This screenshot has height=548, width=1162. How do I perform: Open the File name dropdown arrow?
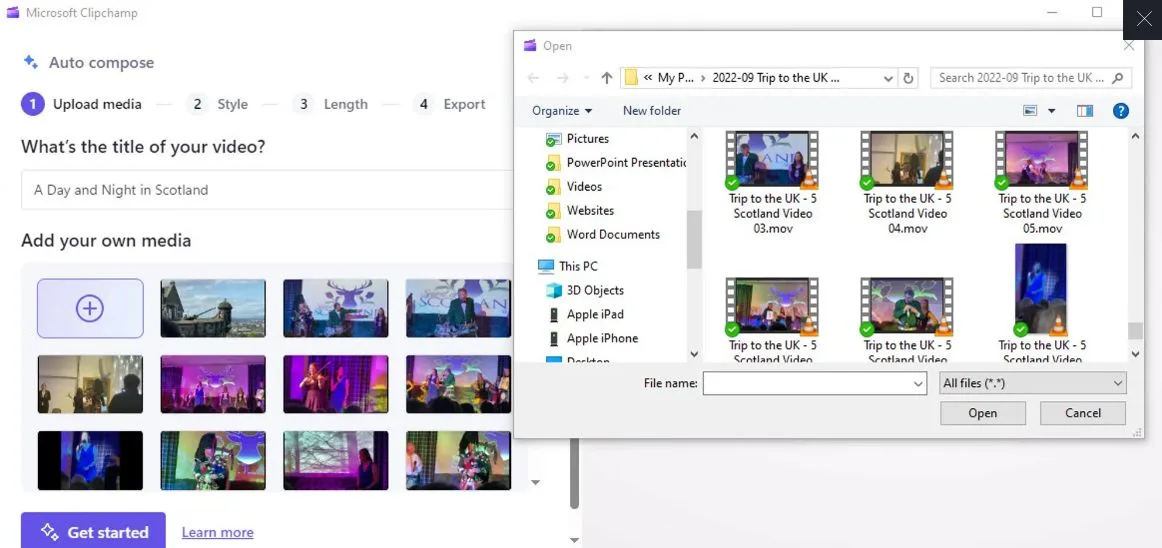tap(919, 383)
